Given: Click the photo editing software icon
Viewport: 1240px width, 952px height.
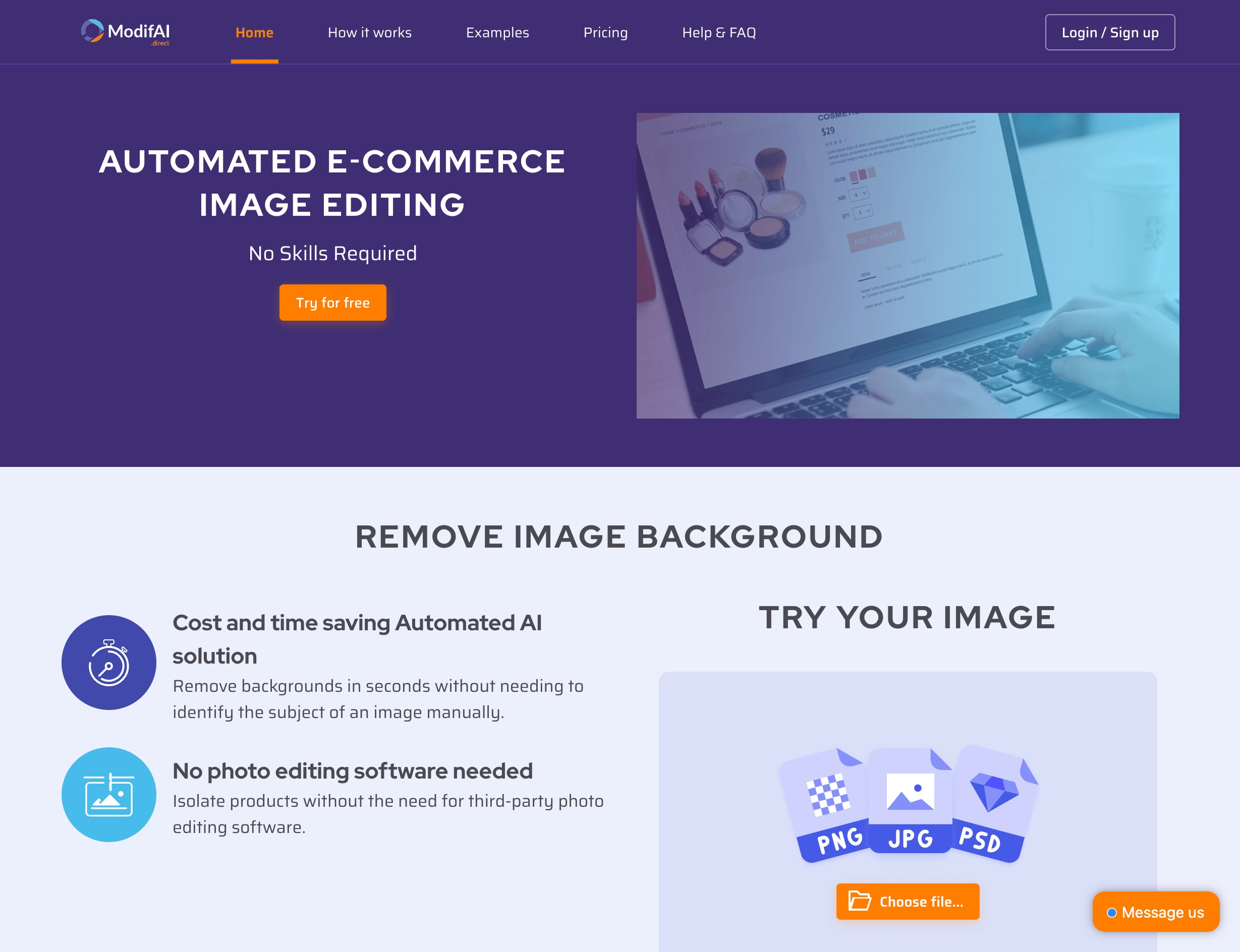Looking at the screenshot, I should [110, 795].
